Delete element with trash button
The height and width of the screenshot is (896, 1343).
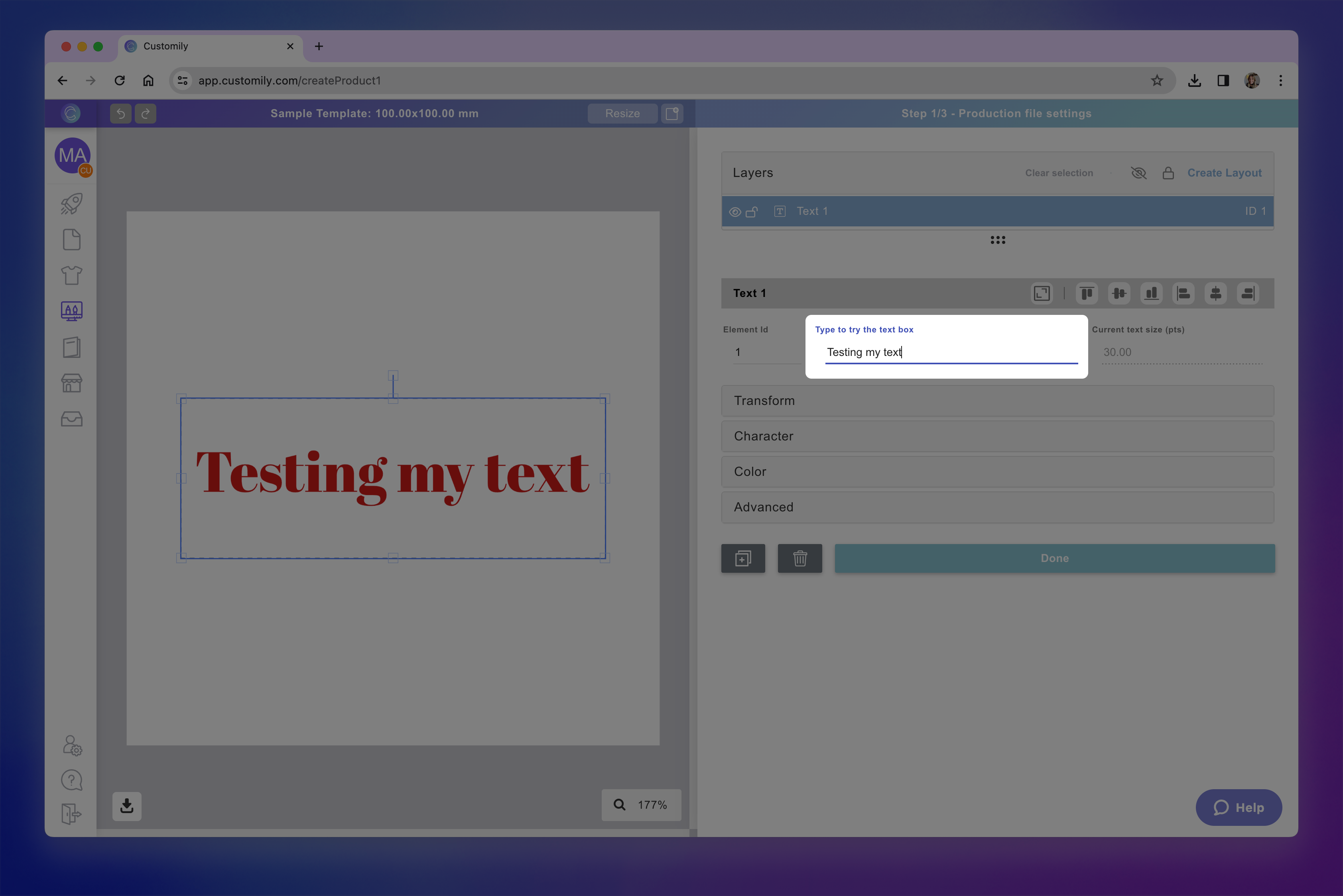tap(800, 558)
